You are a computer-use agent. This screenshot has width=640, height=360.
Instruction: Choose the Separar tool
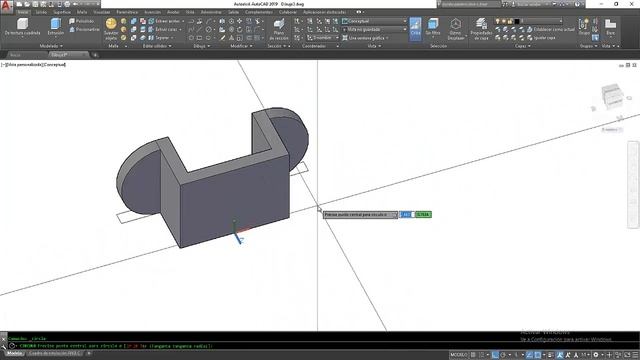point(160,38)
